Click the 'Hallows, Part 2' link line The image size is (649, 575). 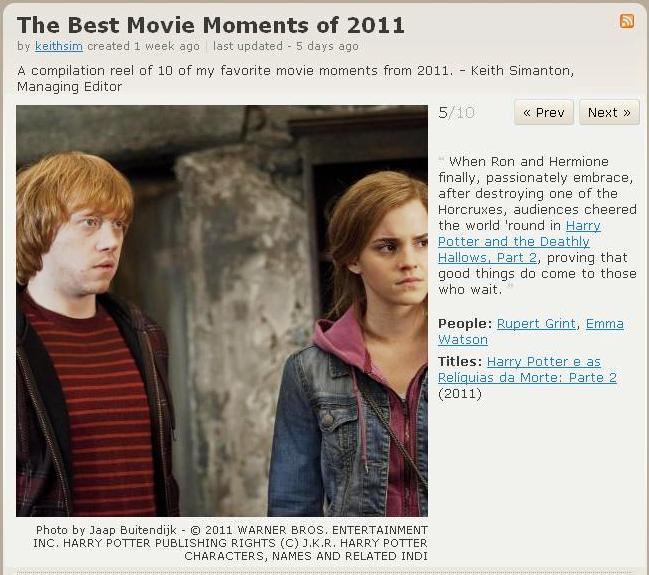[488, 257]
